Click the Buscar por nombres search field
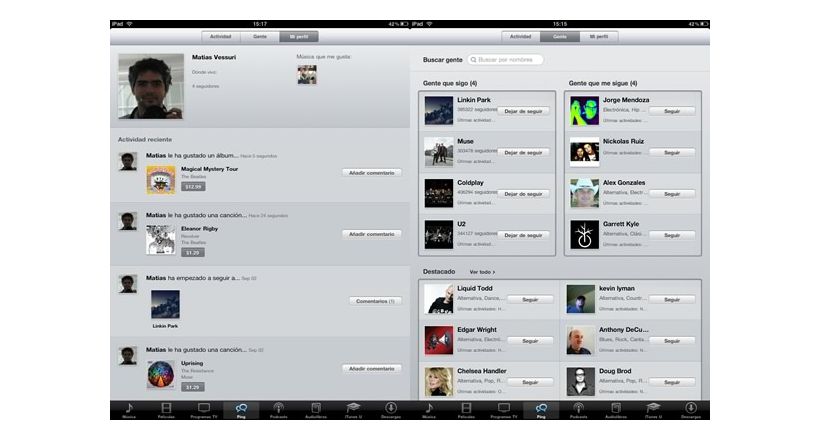820x440 pixels. 505,60
